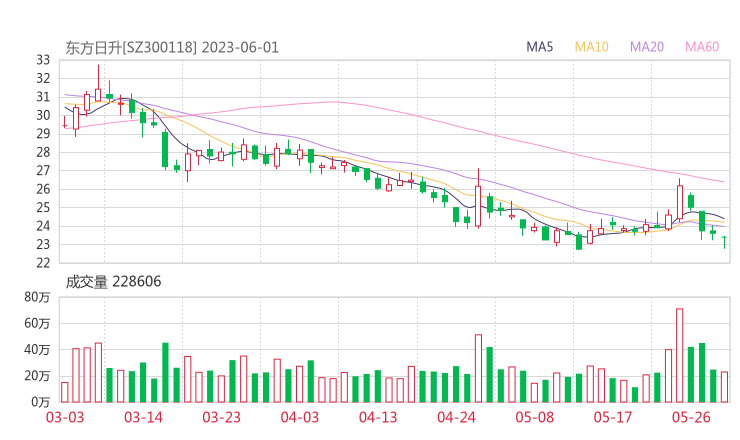Click the red volume bar above 50万 near 04-24

[478, 369]
